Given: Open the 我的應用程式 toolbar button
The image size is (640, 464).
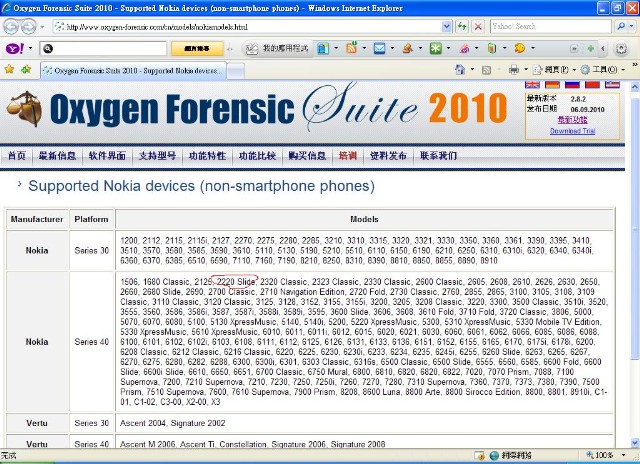Looking at the screenshot, I should click(277, 49).
